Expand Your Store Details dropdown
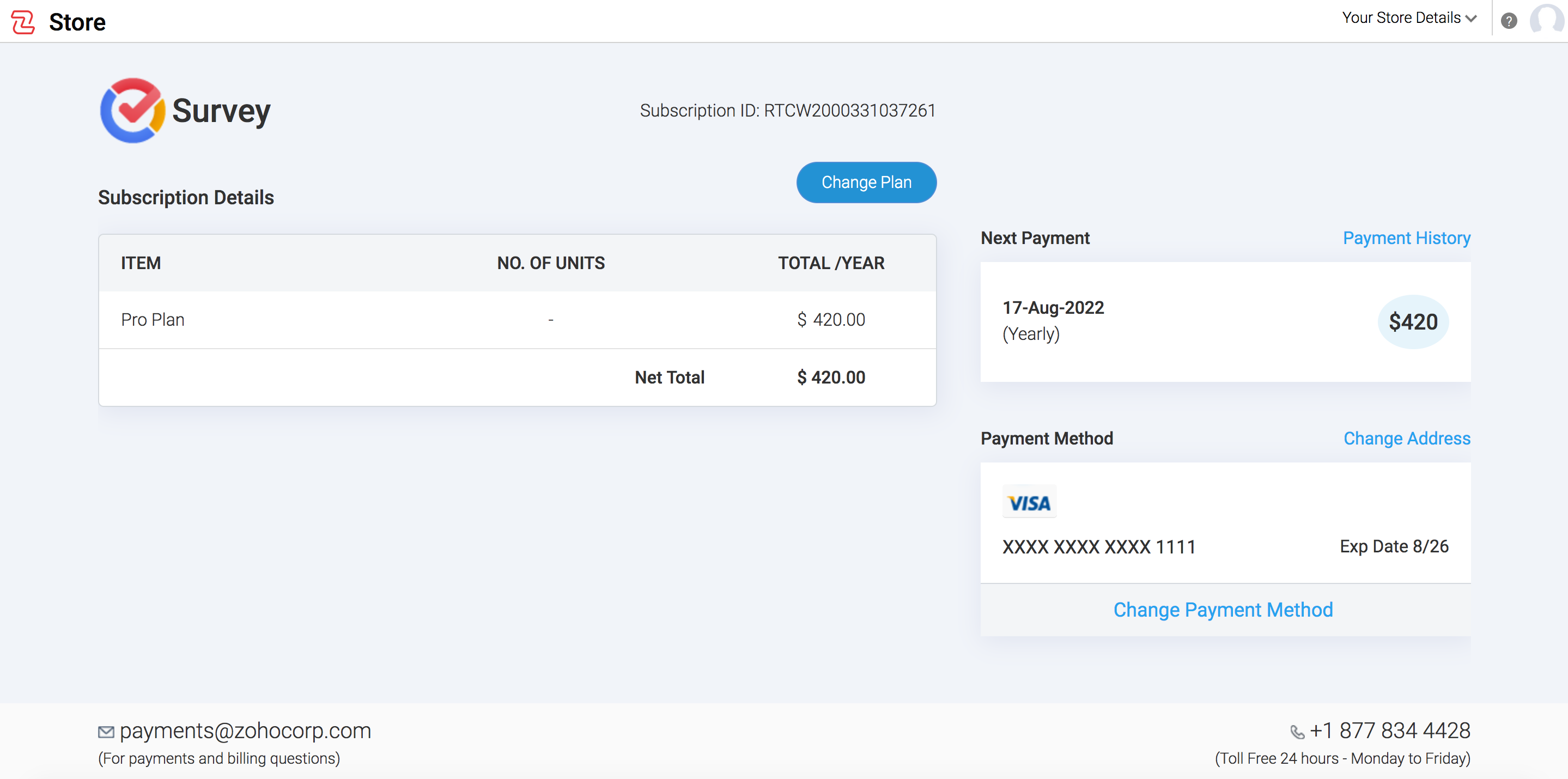This screenshot has height=779, width=1568. (1401, 19)
